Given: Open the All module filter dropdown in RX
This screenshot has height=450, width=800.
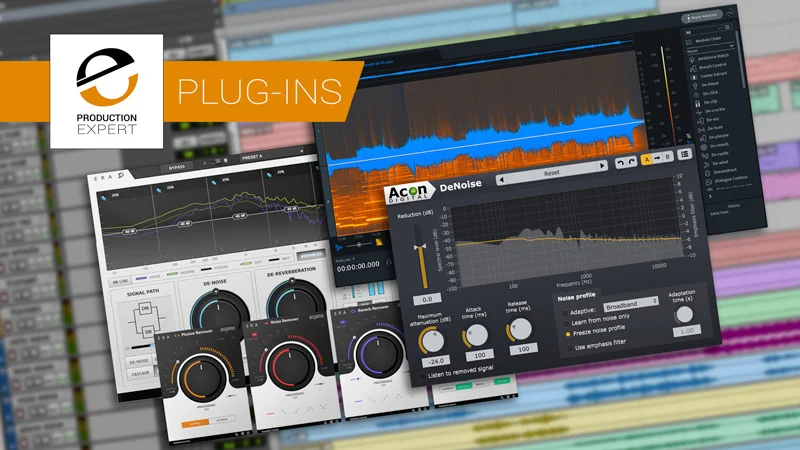Looking at the screenshot, I should (704, 32).
